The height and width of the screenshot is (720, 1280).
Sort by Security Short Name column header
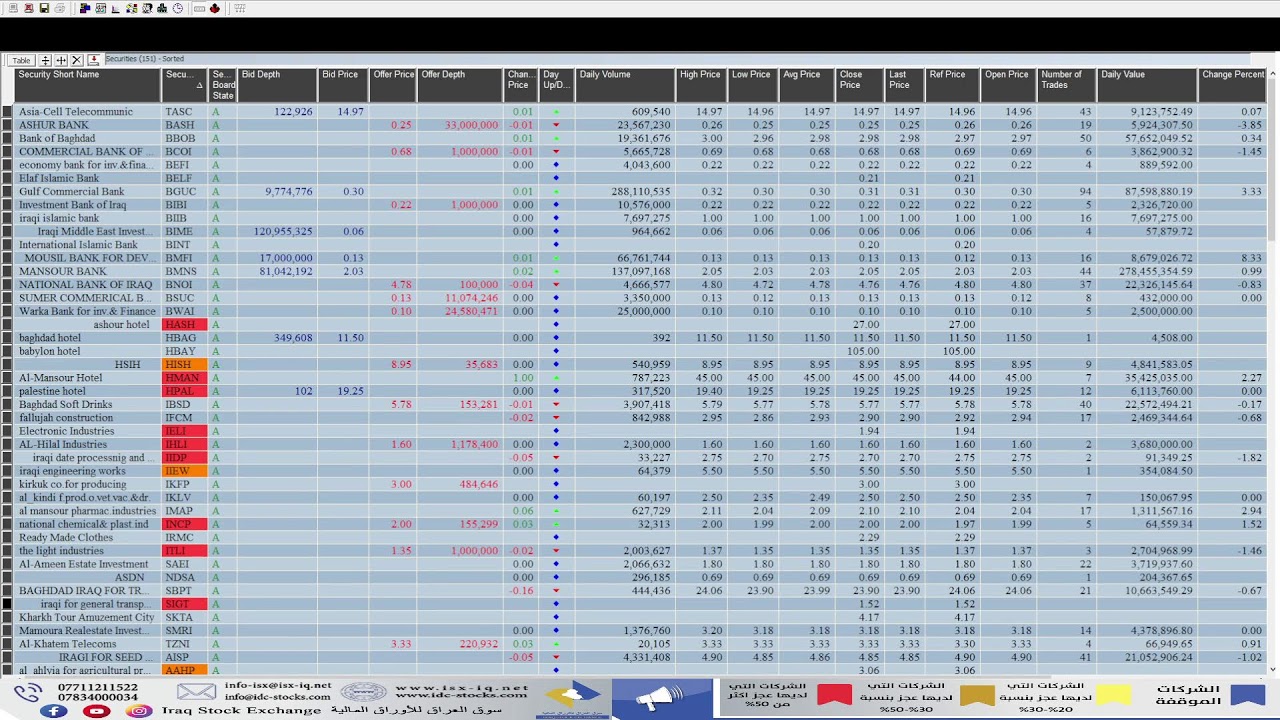pyautogui.click(x=88, y=84)
